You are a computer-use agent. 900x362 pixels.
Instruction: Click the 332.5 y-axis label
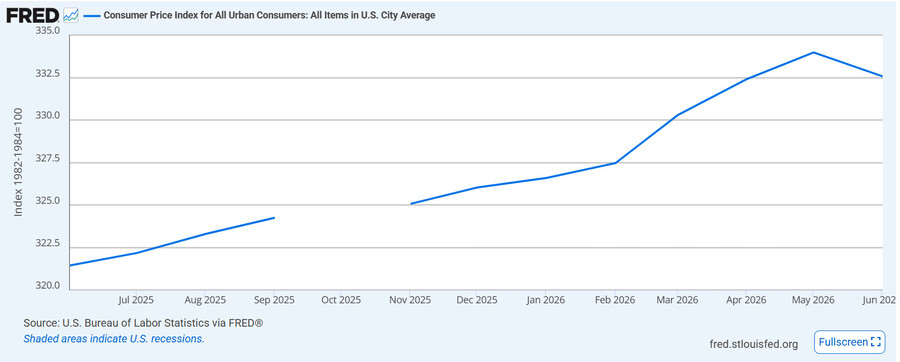(48, 74)
